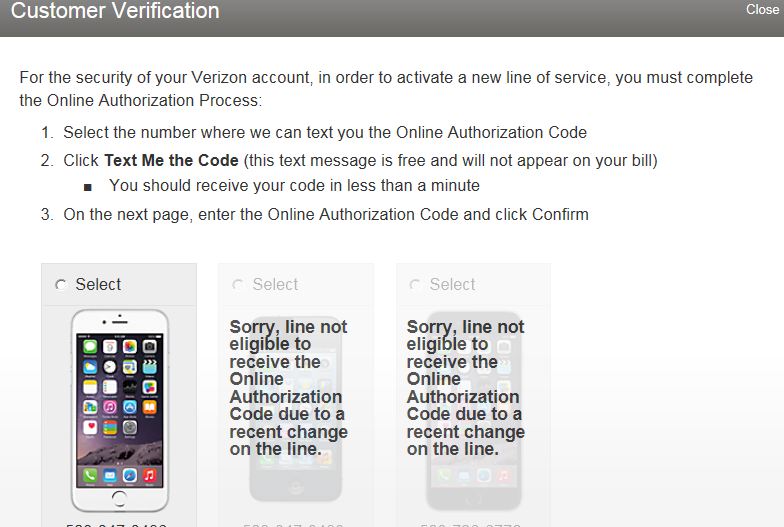Select the disabled third line's radio button
This screenshot has height=527, width=784.
click(415, 284)
